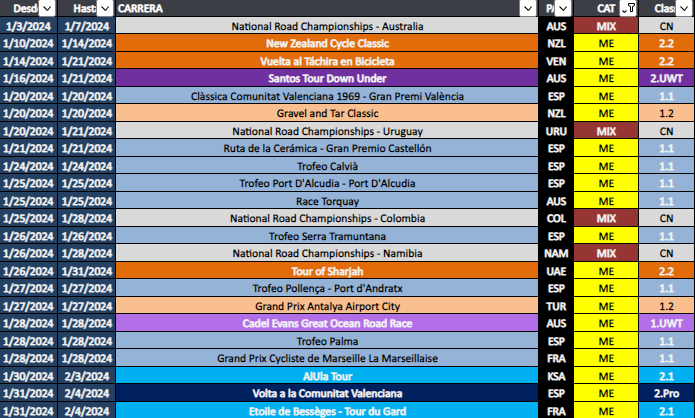Viewport: 695px width, 418px height.
Task: Open the Class column filter dropdown
Action: point(683,8)
